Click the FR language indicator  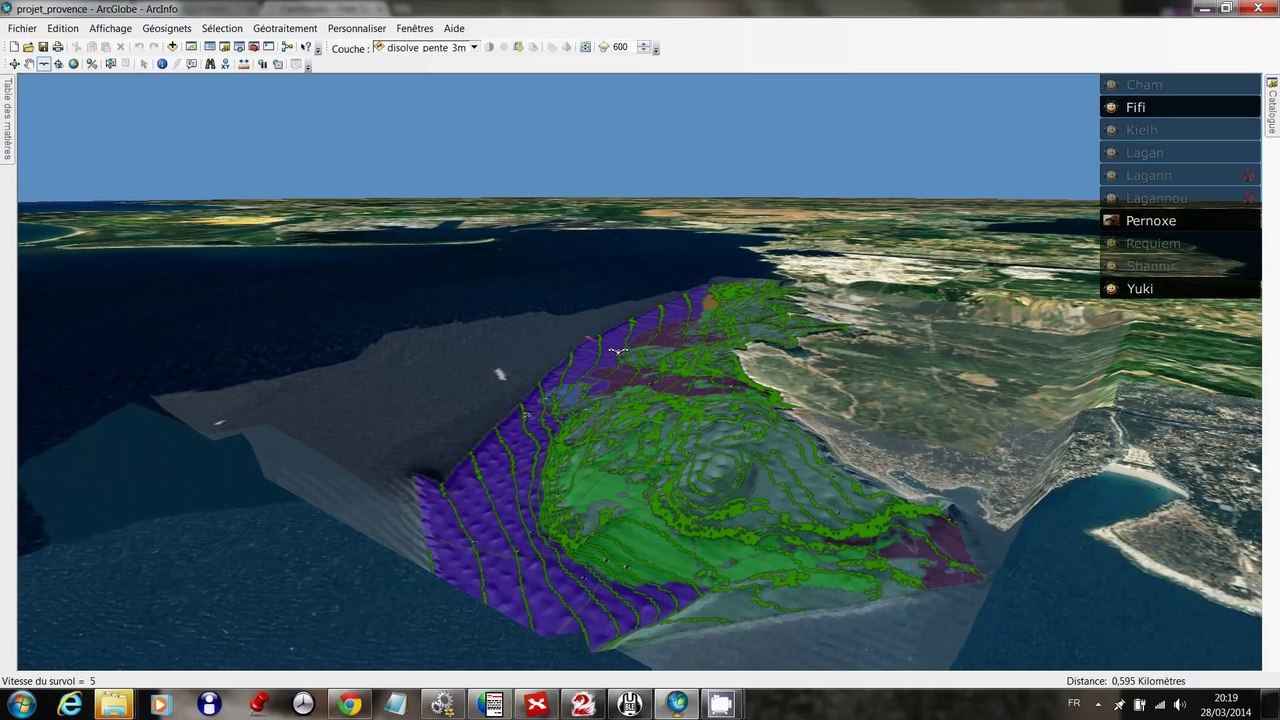(1074, 703)
